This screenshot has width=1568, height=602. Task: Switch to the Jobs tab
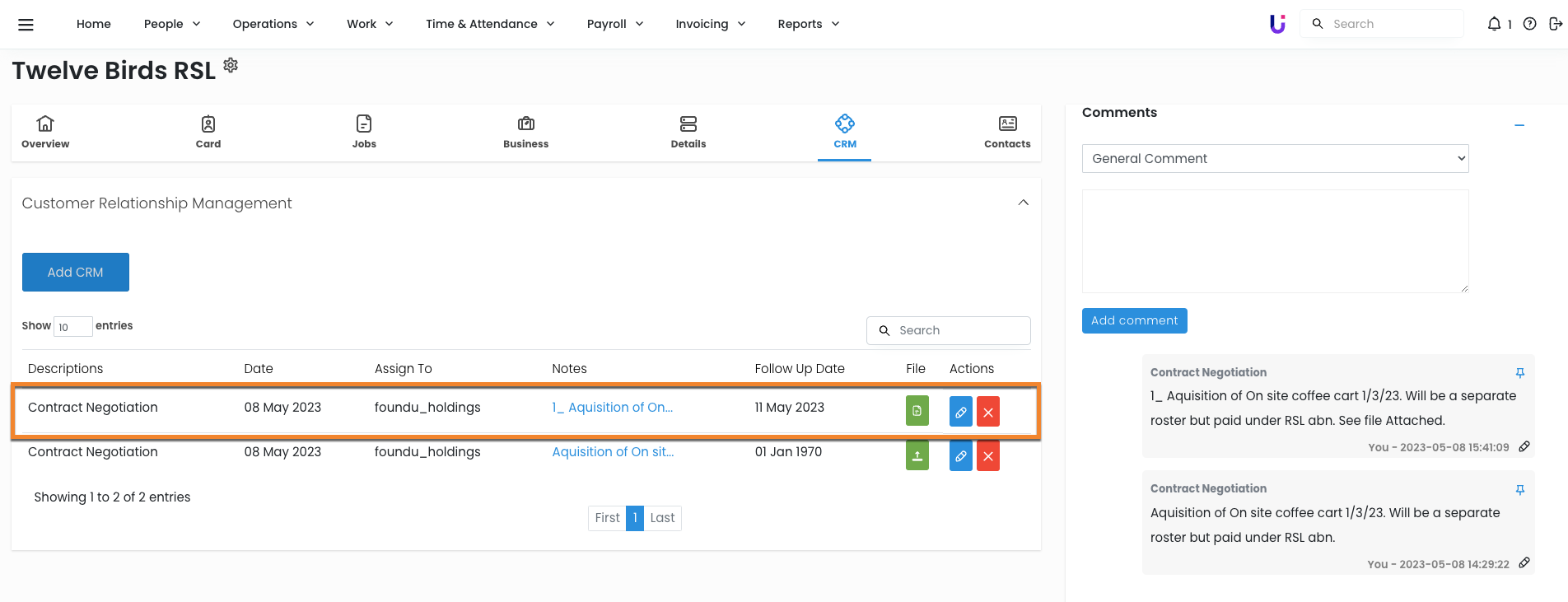click(x=363, y=132)
